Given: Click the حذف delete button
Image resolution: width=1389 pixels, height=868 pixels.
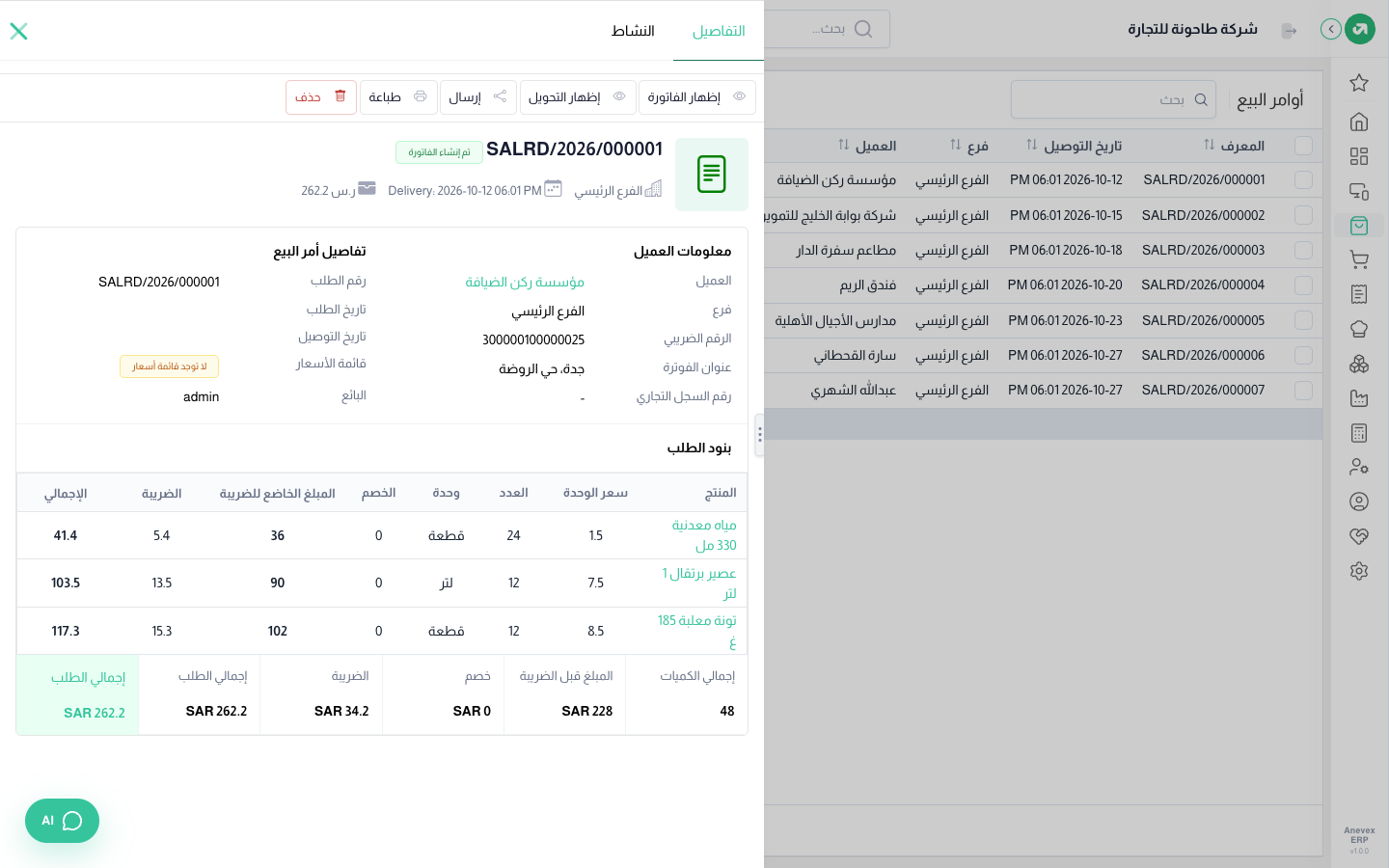Looking at the screenshot, I should click(x=321, y=97).
